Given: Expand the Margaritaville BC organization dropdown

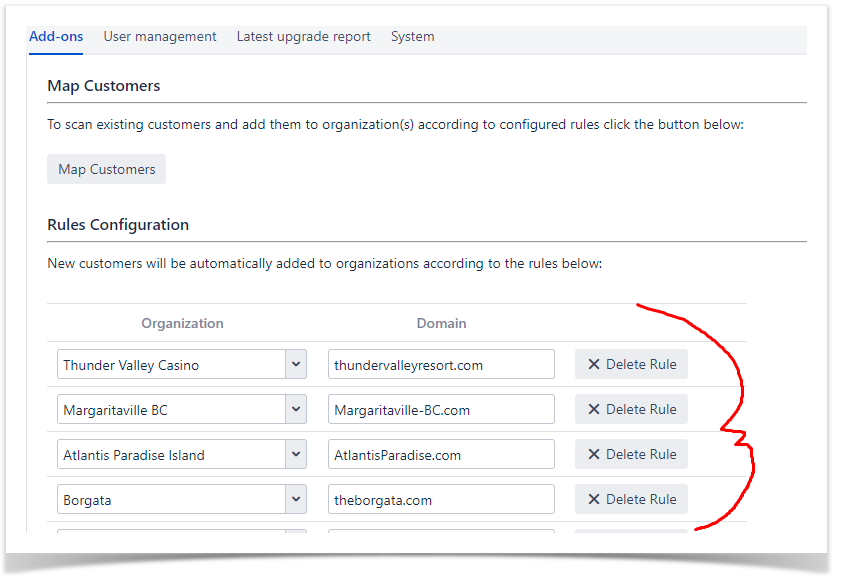Looking at the screenshot, I should pyautogui.click(x=296, y=410).
